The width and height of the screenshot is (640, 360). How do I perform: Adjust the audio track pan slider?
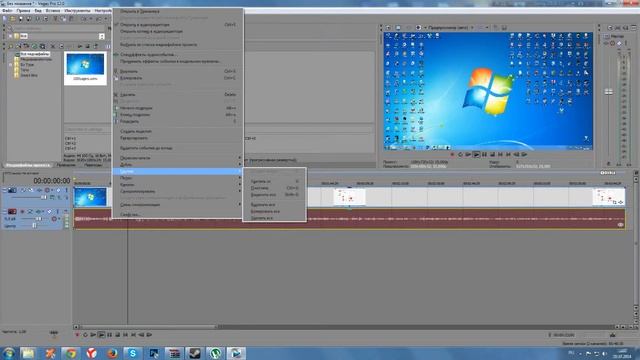pyautogui.click(x=34, y=225)
